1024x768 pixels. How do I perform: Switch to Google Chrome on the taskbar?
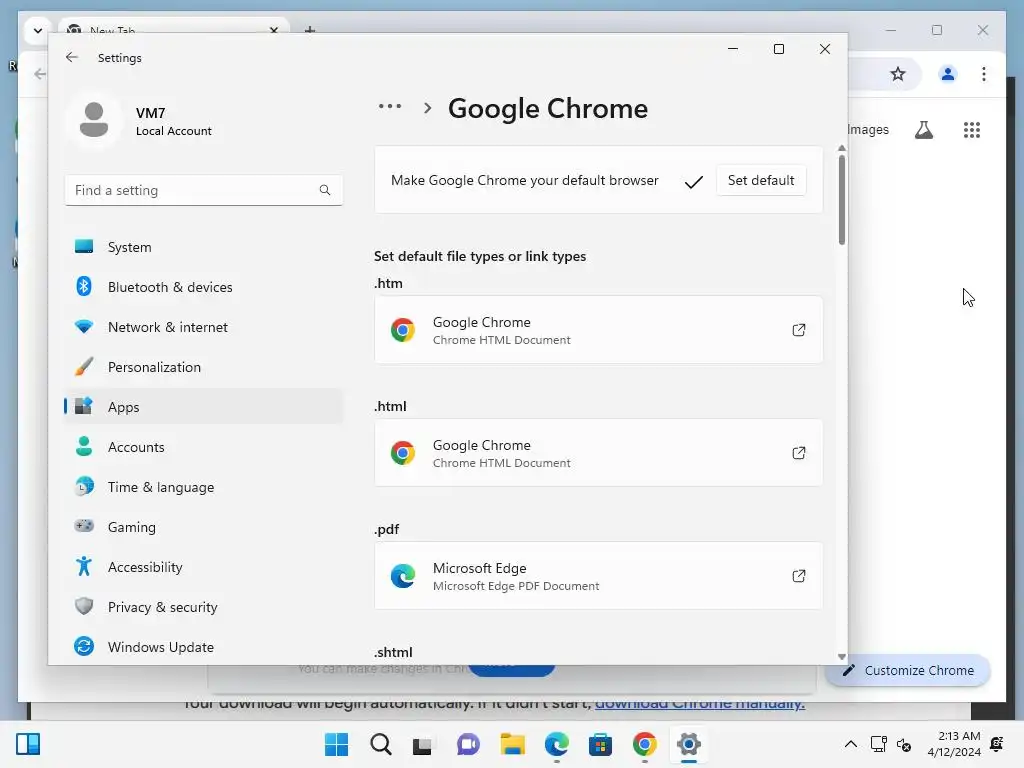click(645, 744)
